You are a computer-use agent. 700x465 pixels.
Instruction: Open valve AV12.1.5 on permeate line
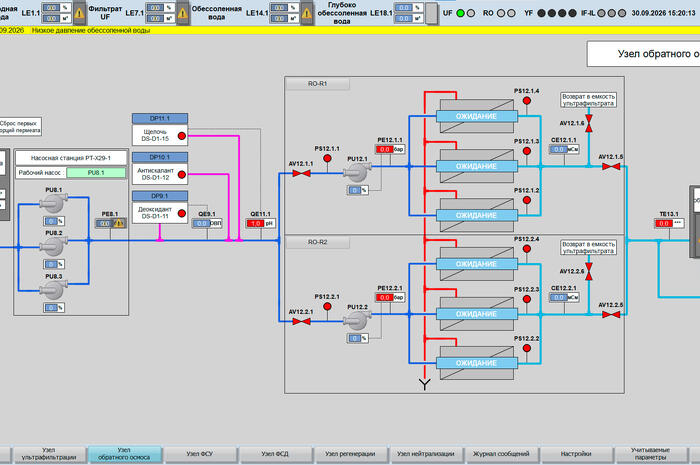pyautogui.click(x=611, y=166)
